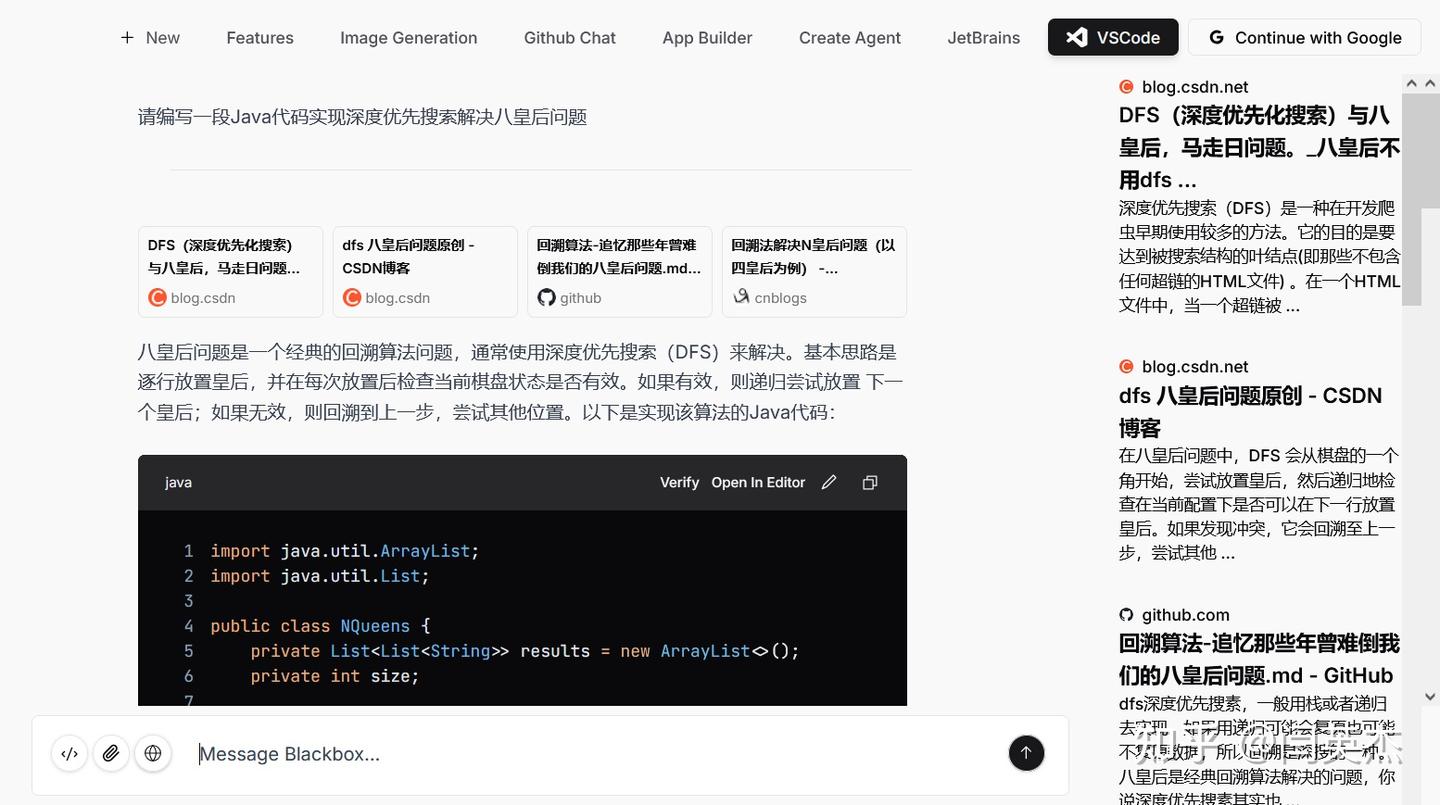Screen dimensions: 1440x805
Task: Click Continue with Google
Action: click(x=1304, y=38)
